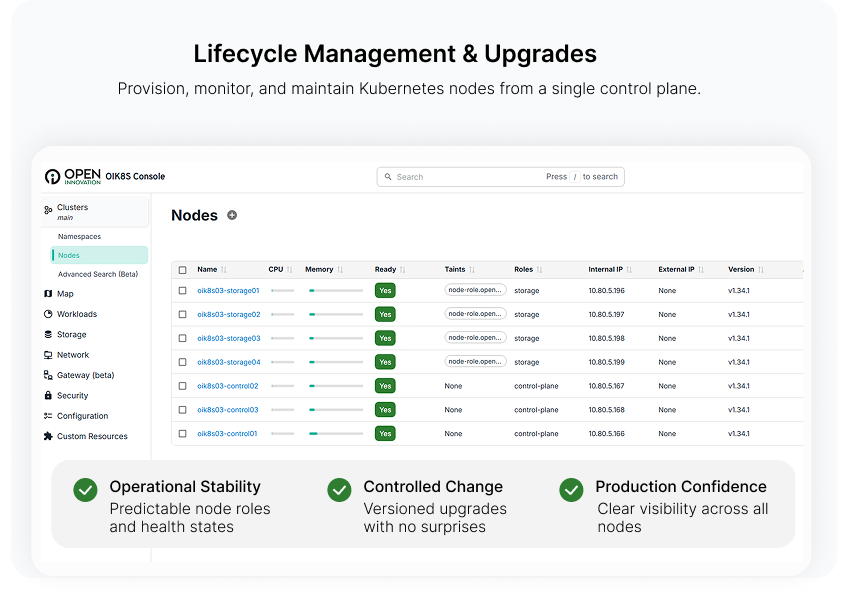This screenshot has height=604, width=843.
Task: Click the Network icon in sidebar
Action: click(48, 355)
